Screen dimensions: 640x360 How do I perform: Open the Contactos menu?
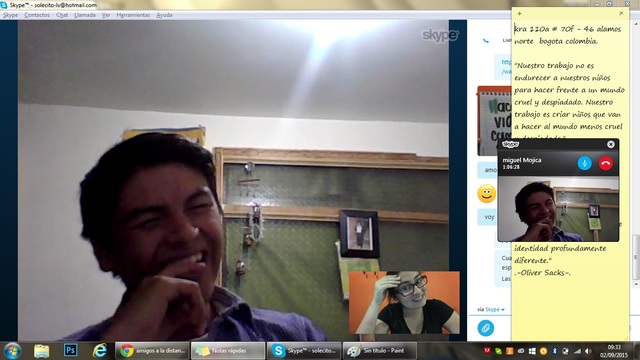(x=37, y=15)
